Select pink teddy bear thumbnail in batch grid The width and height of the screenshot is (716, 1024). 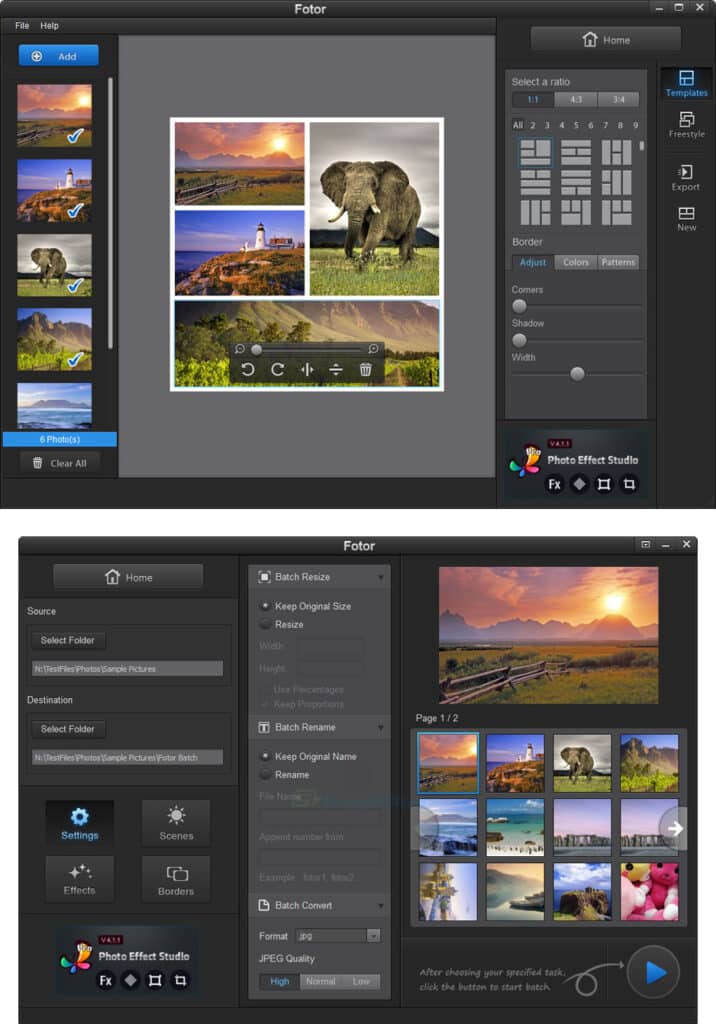pos(649,891)
